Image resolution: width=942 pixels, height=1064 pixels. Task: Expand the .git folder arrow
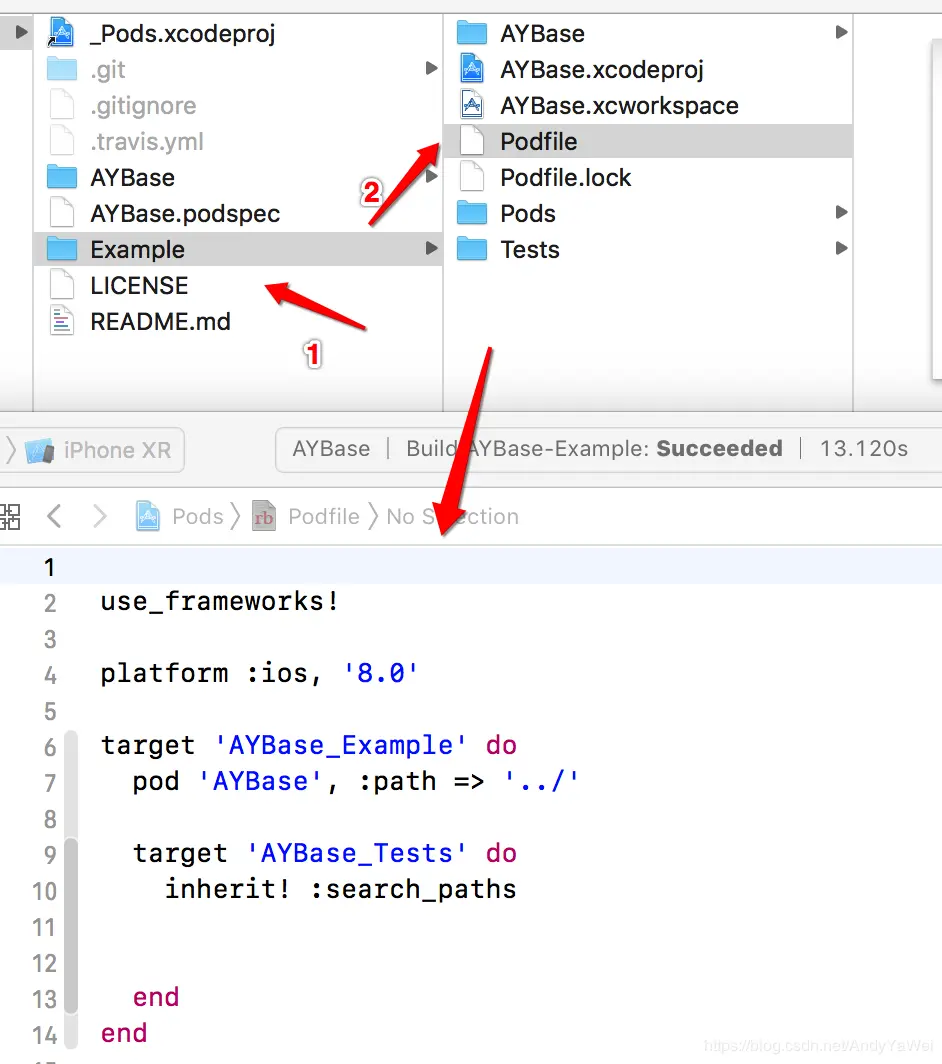click(431, 68)
